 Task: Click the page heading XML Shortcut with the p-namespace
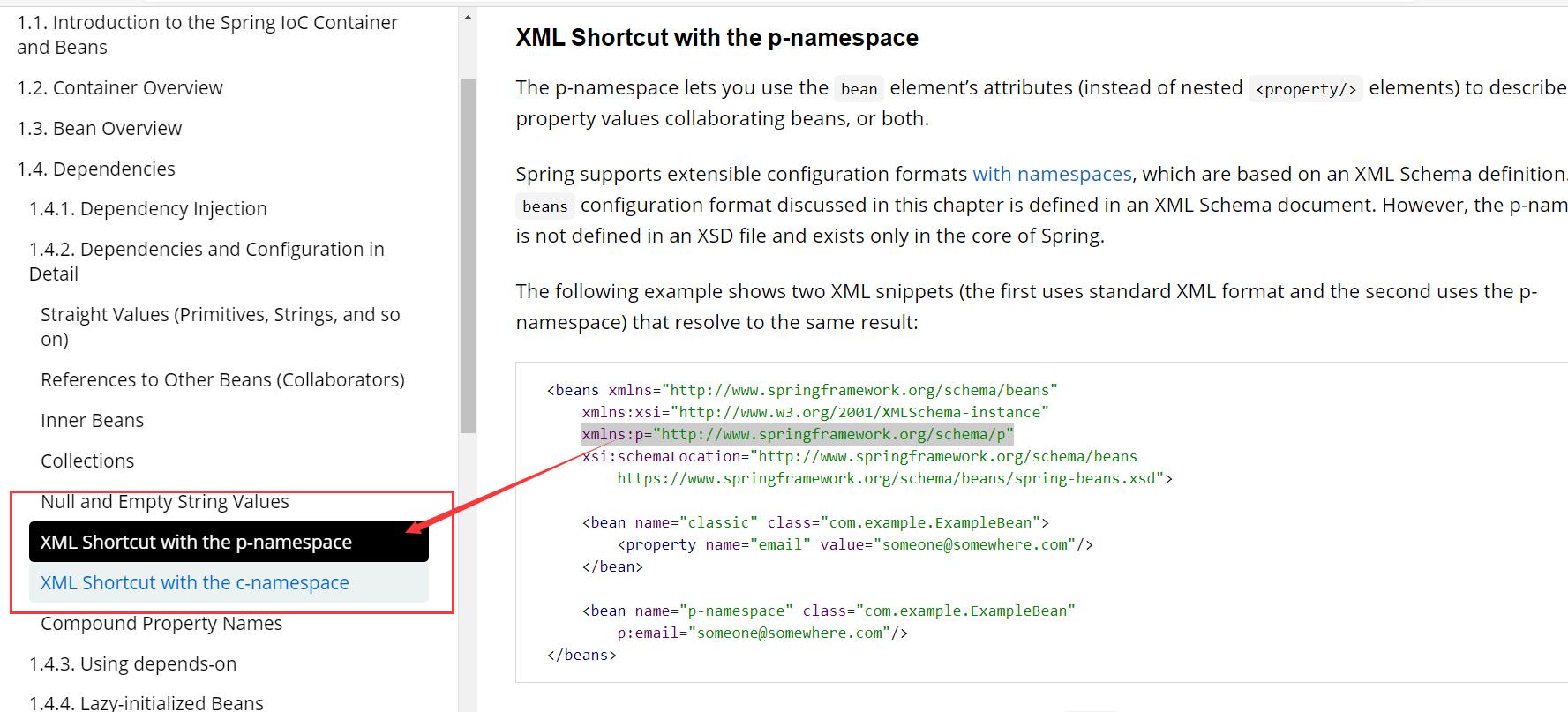(716, 37)
